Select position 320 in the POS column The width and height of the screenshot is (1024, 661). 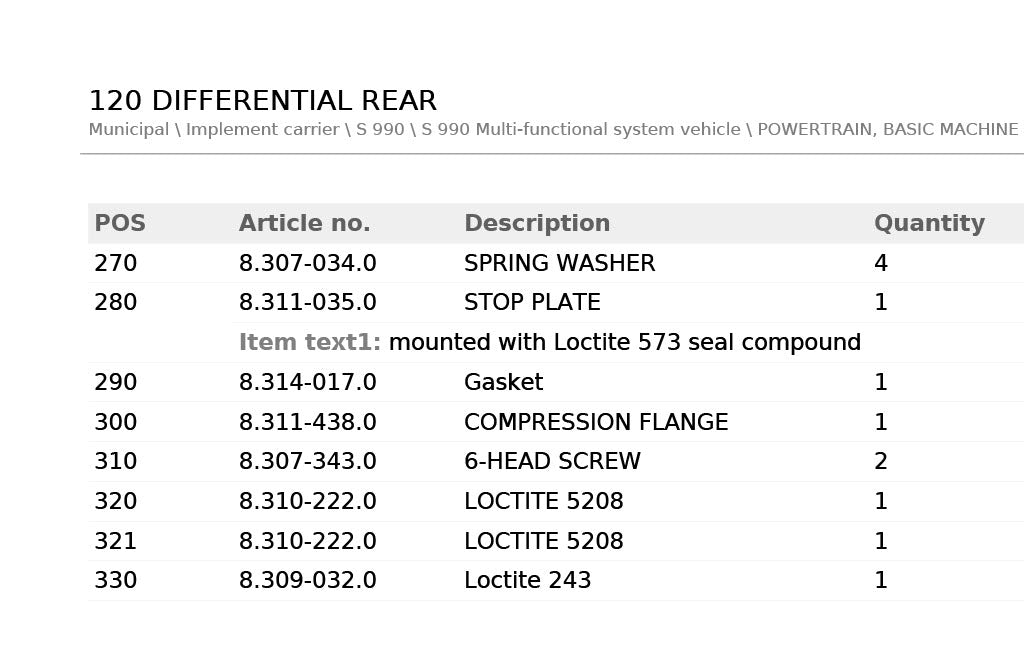click(116, 502)
